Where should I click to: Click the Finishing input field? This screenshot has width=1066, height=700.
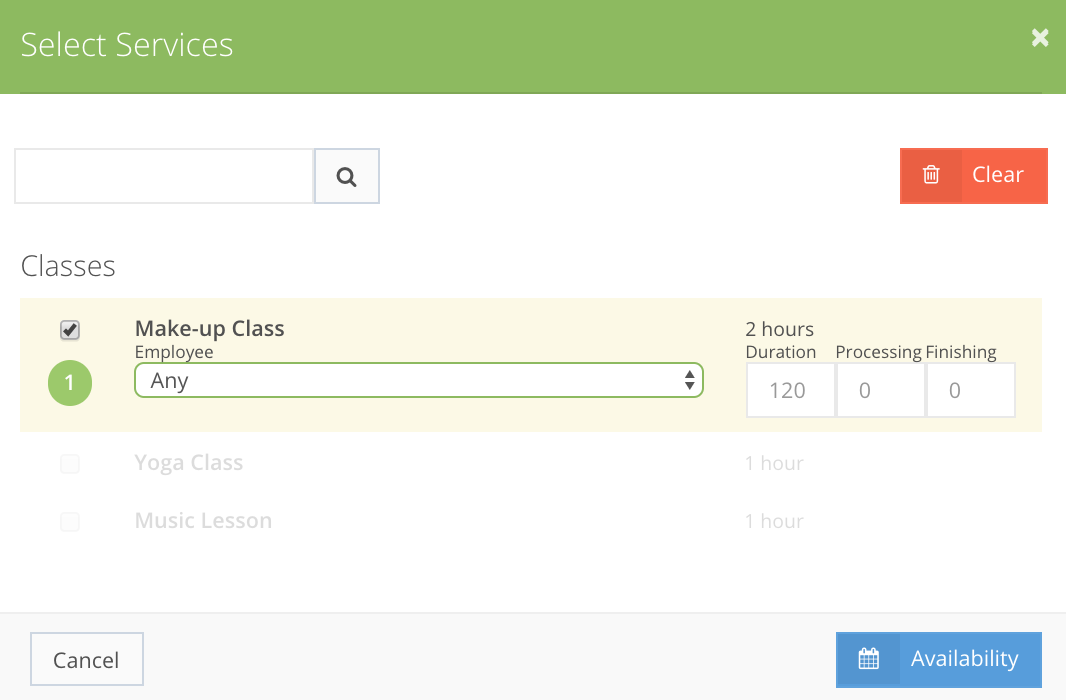coord(970,390)
